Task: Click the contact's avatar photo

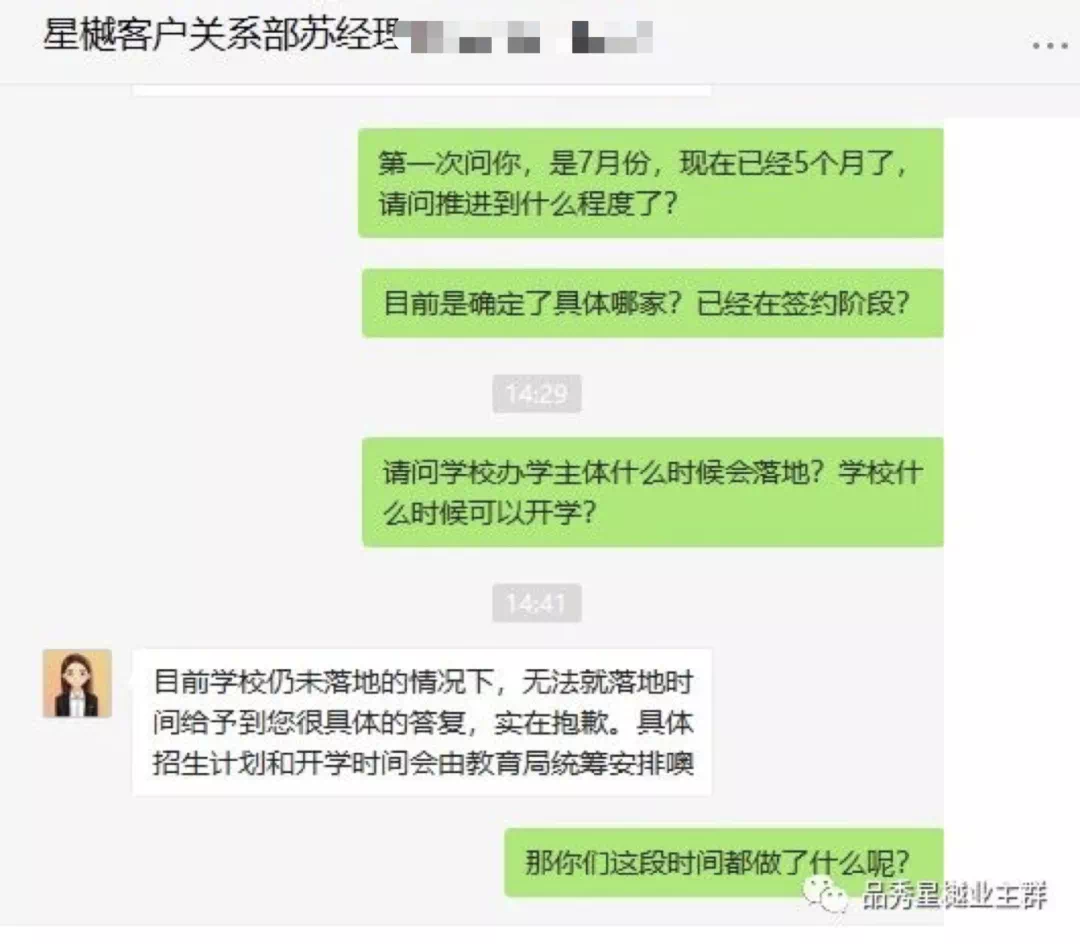Action: 77,683
